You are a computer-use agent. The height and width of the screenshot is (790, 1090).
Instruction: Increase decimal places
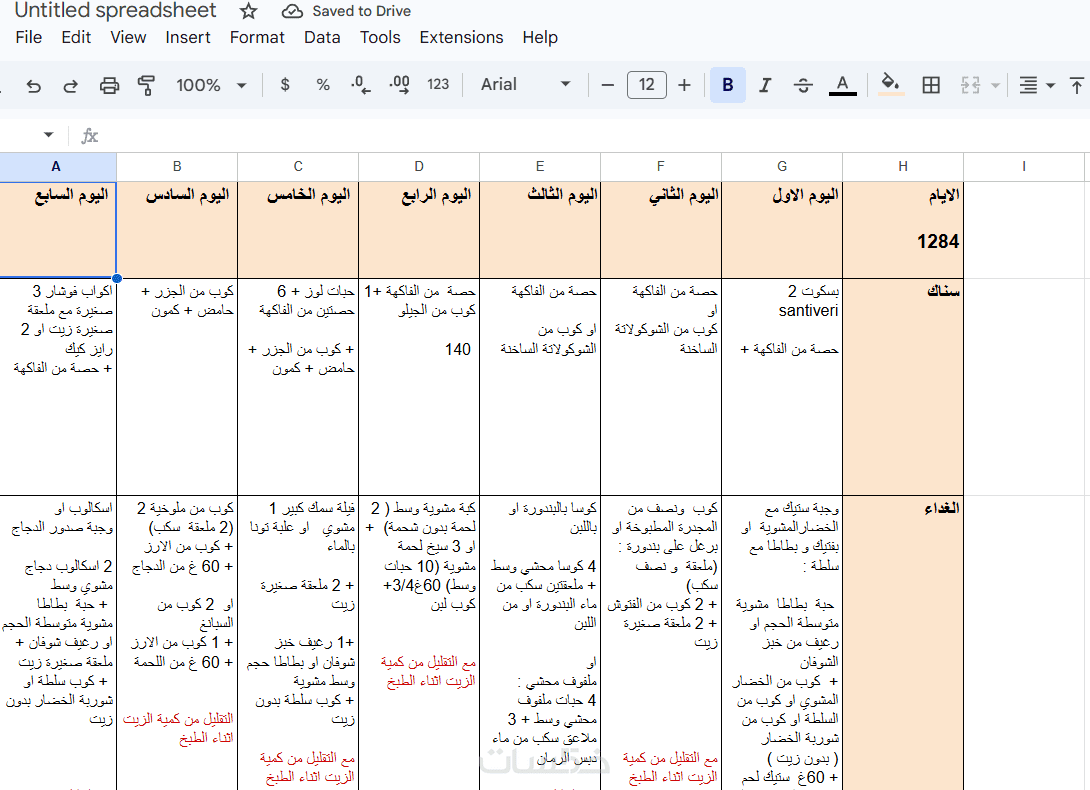click(x=399, y=85)
